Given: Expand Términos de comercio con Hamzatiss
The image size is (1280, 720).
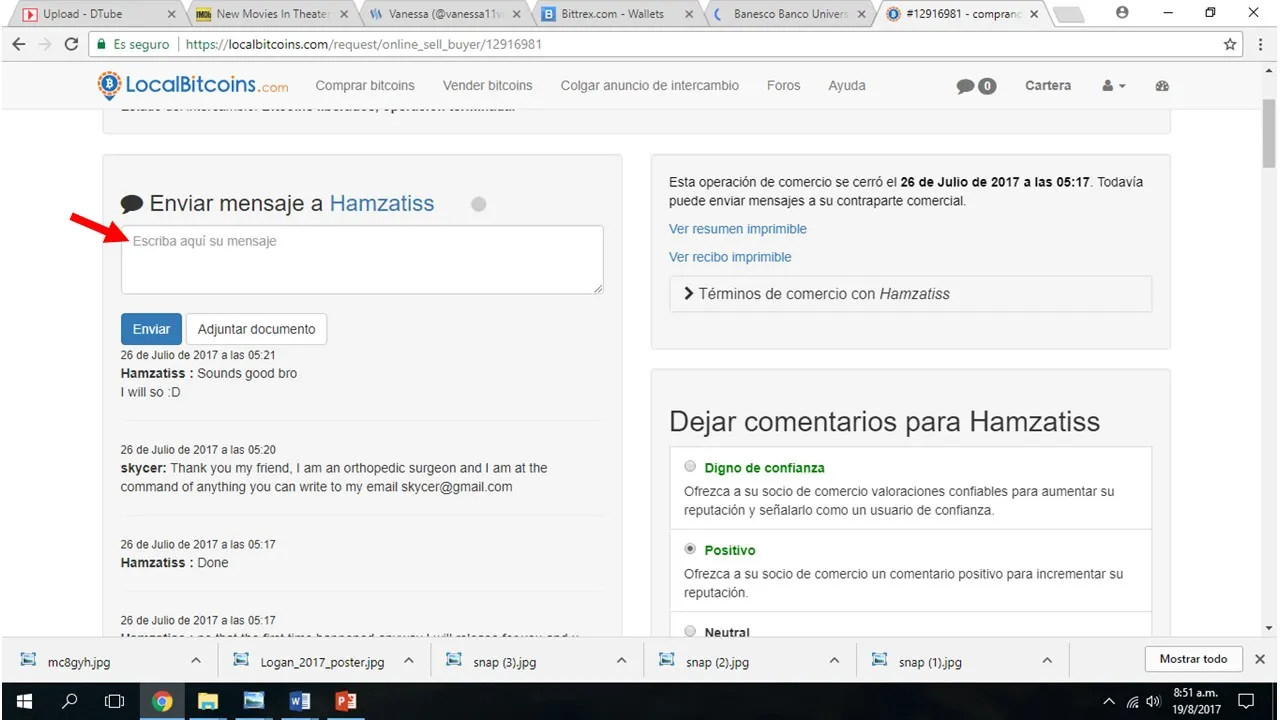Looking at the screenshot, I should pos(910,294).
